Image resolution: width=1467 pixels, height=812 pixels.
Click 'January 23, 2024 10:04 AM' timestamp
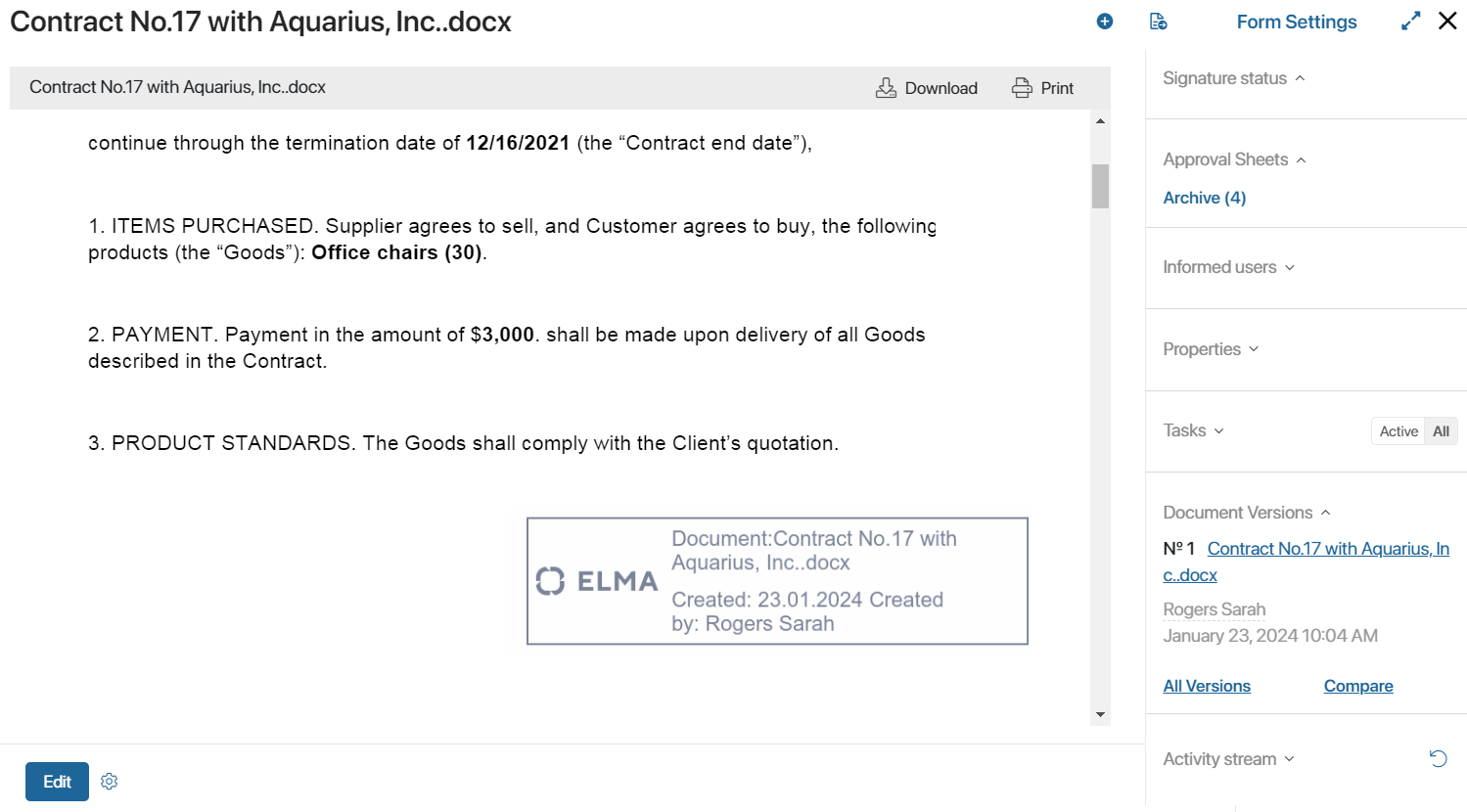[x=1270, y=636]
